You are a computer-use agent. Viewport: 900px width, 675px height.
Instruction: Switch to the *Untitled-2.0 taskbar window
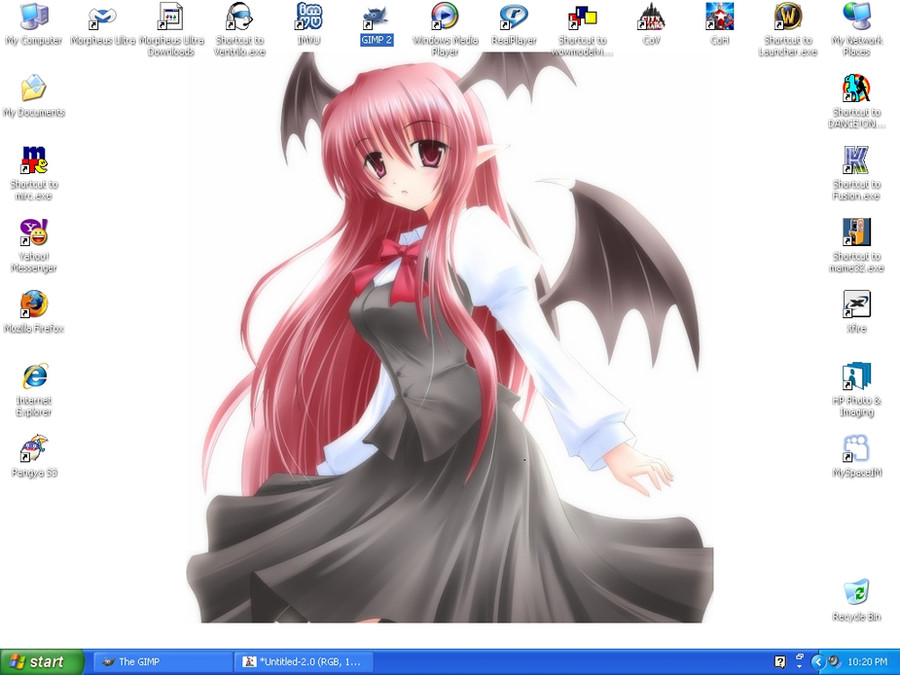305,662
